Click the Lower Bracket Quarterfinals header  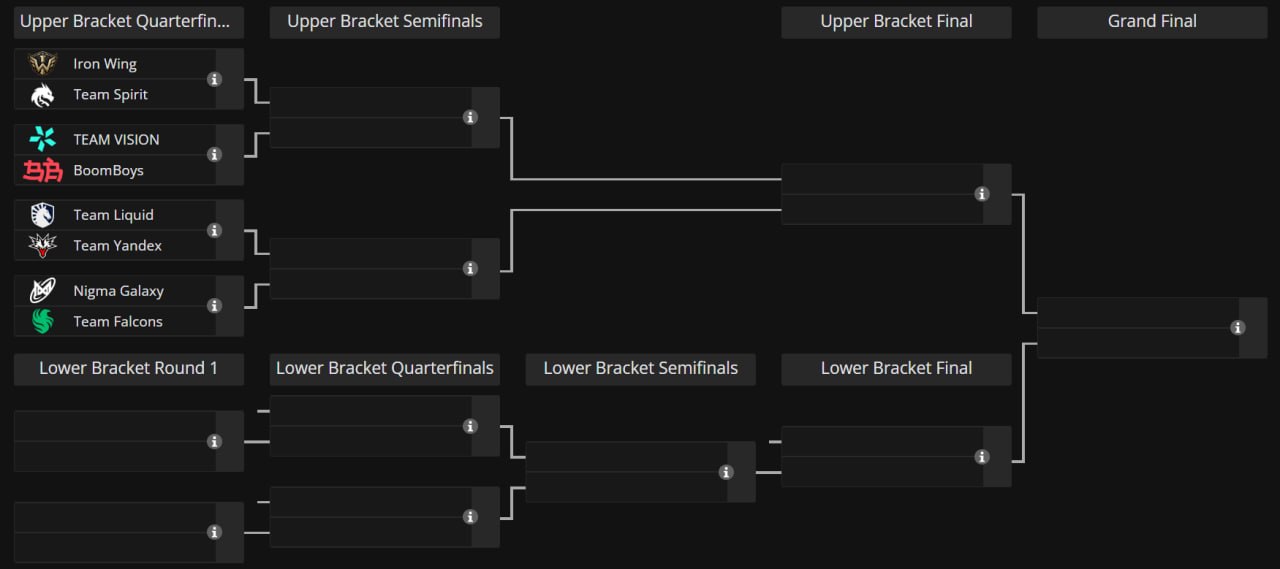pos(385,369)
